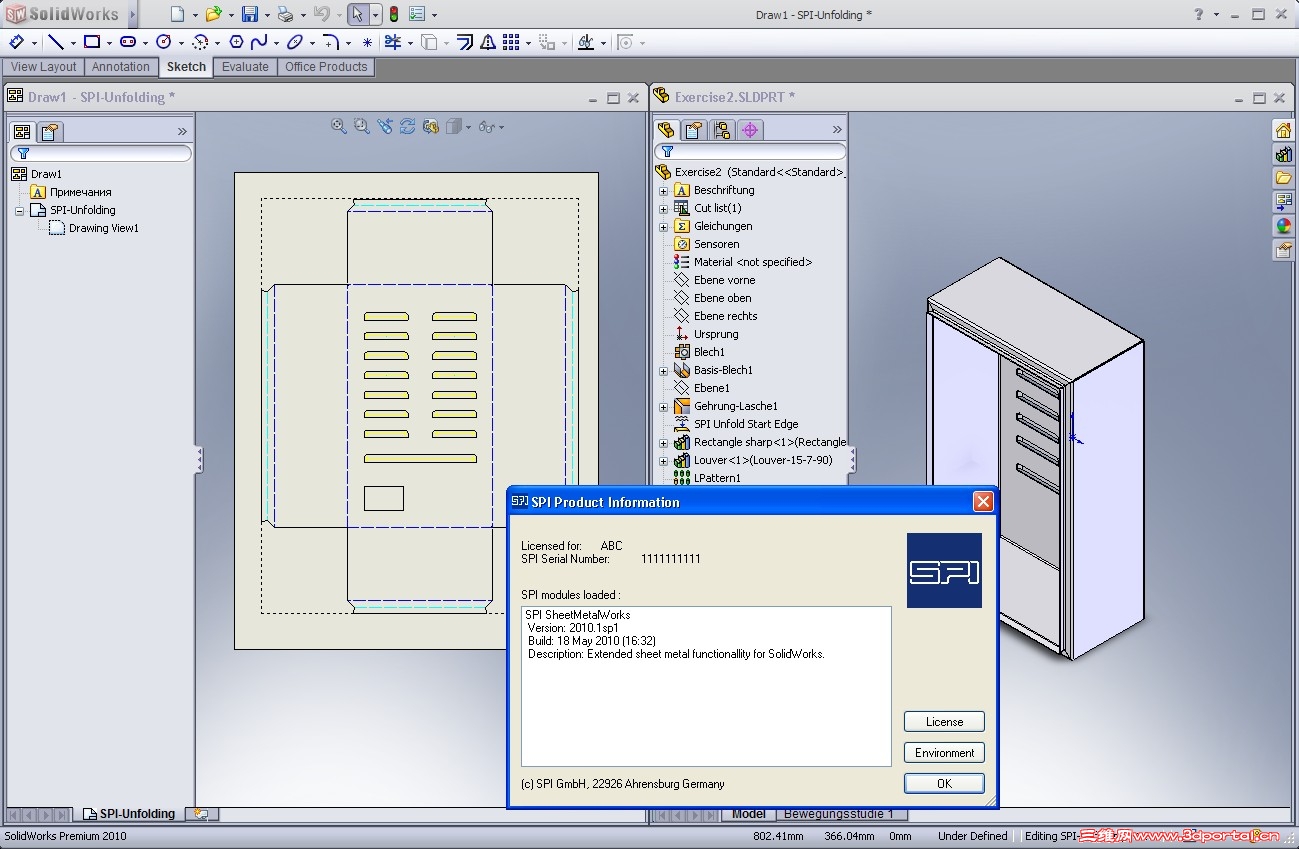1299x849 pixels.
Task: Pick the Corner Rectangle sketch tool
Action: (92, 42)
